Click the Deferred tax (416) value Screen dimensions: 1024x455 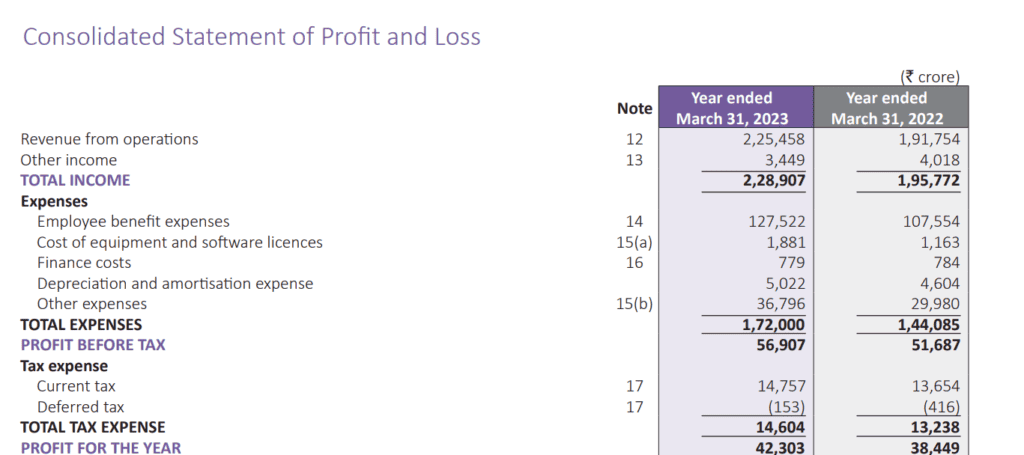tap(941, 407)
